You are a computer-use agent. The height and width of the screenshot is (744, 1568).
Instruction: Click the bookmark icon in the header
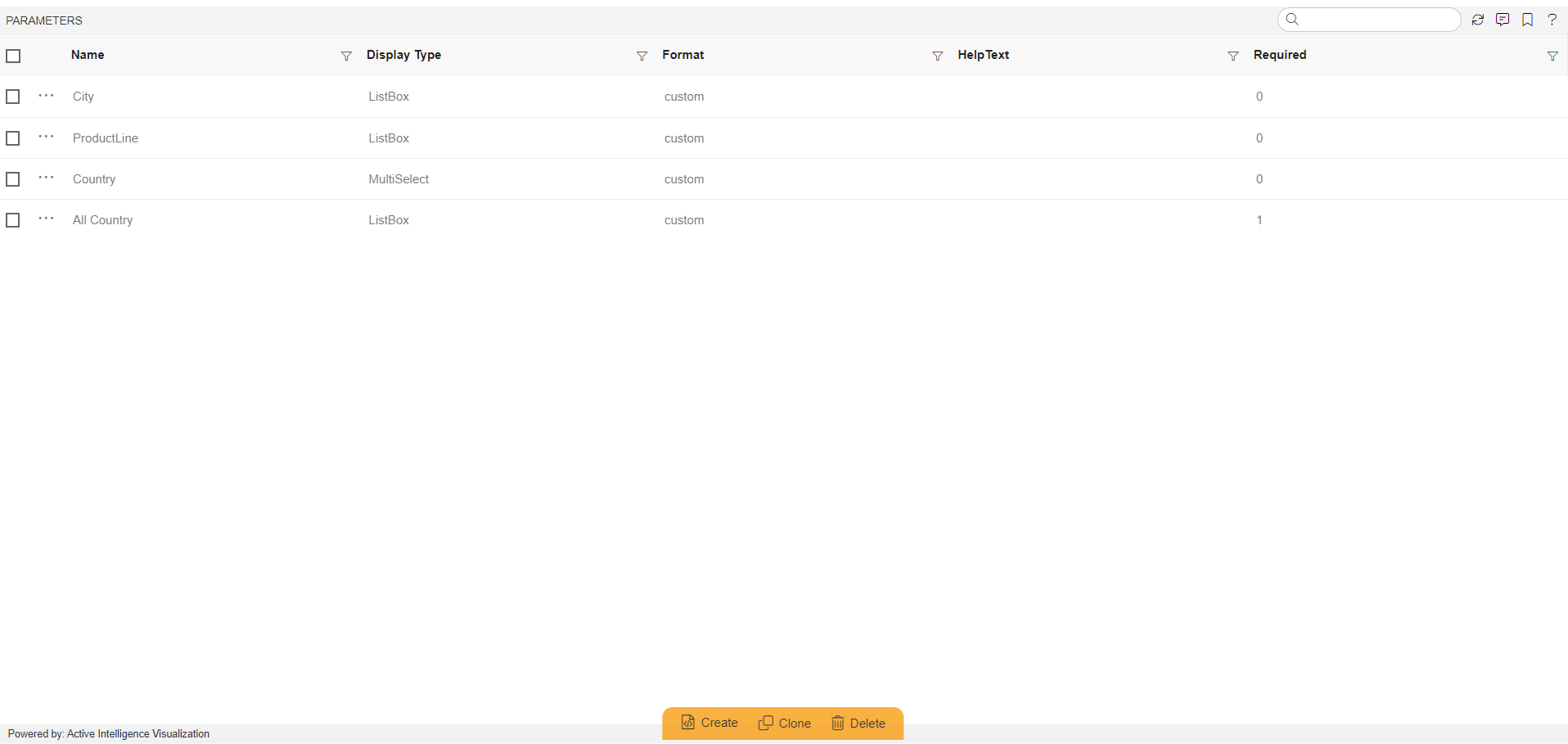pyautogui.click(x=1527, y=20)
